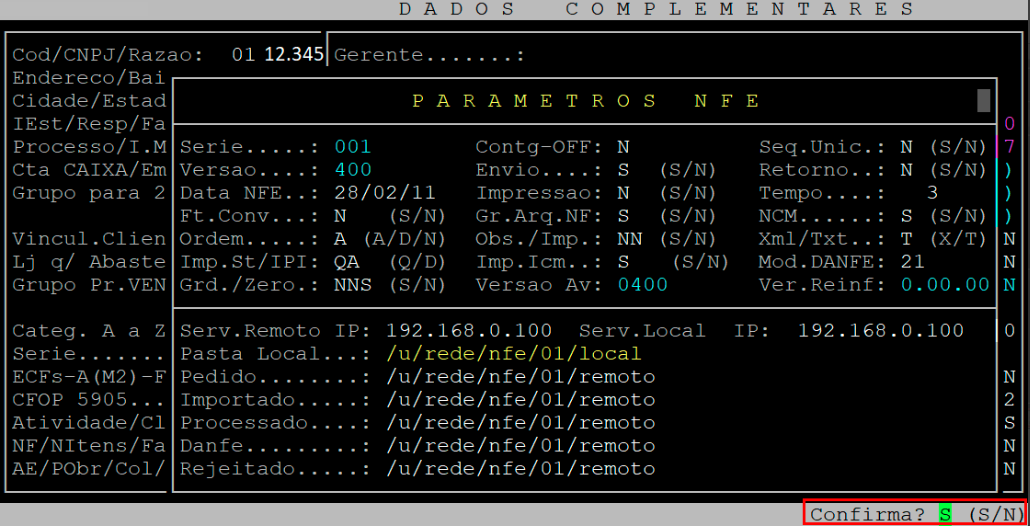
Task: Click the Serie value 001
Action: 353,147
